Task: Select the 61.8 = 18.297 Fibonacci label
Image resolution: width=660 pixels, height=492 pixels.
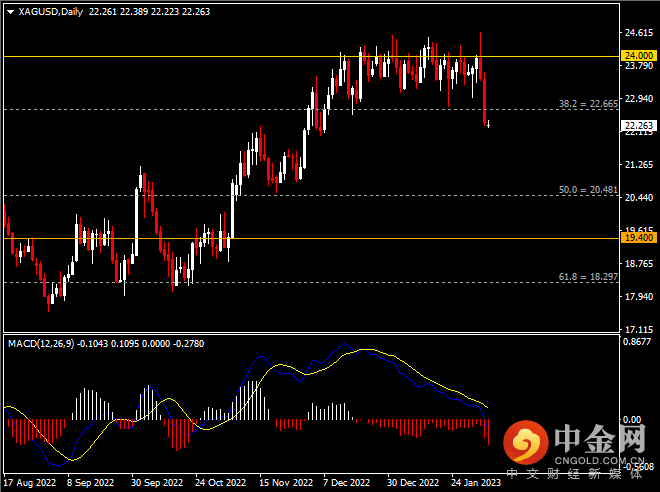Action: click(x=588, y=276)
